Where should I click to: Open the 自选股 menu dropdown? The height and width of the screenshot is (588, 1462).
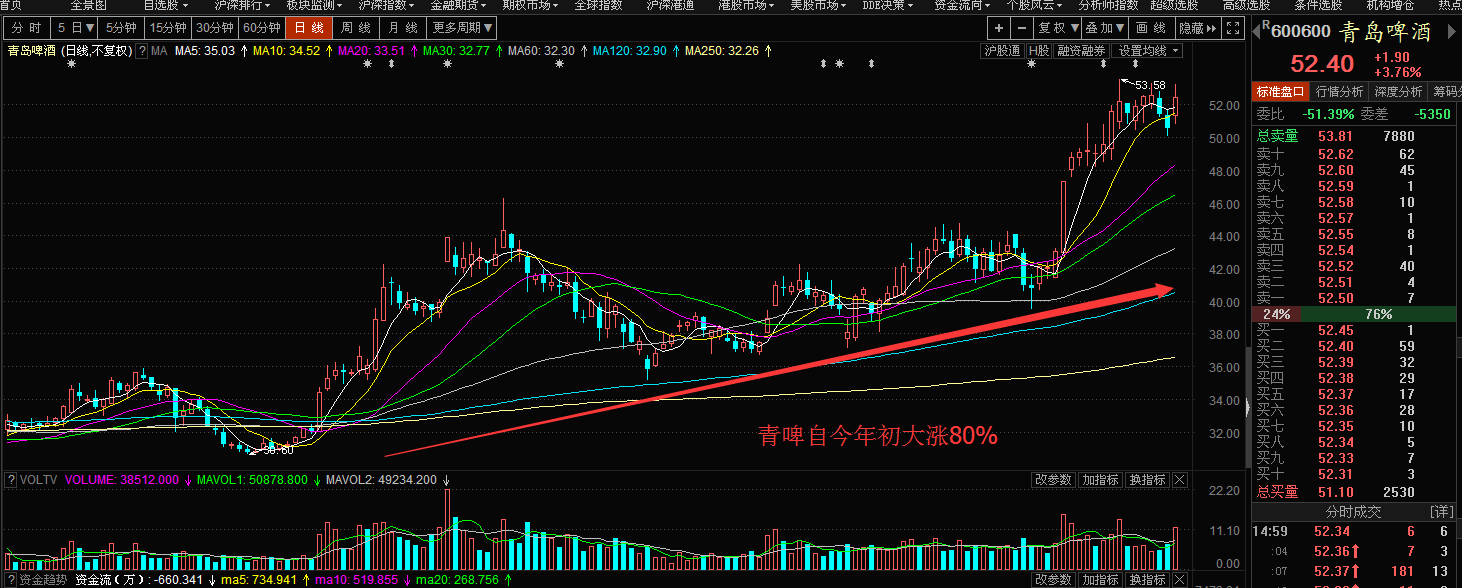[165, 5]
